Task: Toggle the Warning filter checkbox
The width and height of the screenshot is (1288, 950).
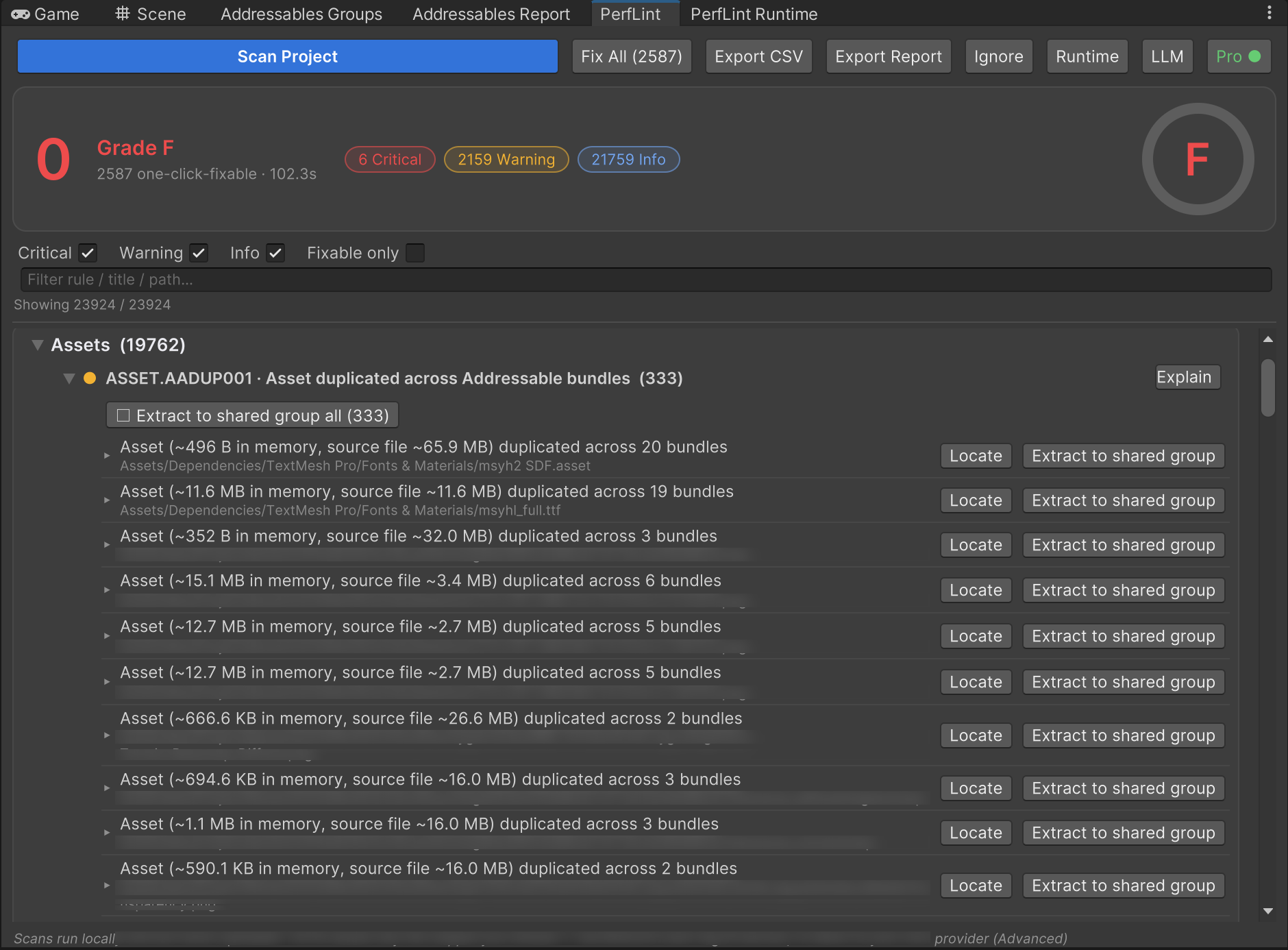Action: coord(199,253)
